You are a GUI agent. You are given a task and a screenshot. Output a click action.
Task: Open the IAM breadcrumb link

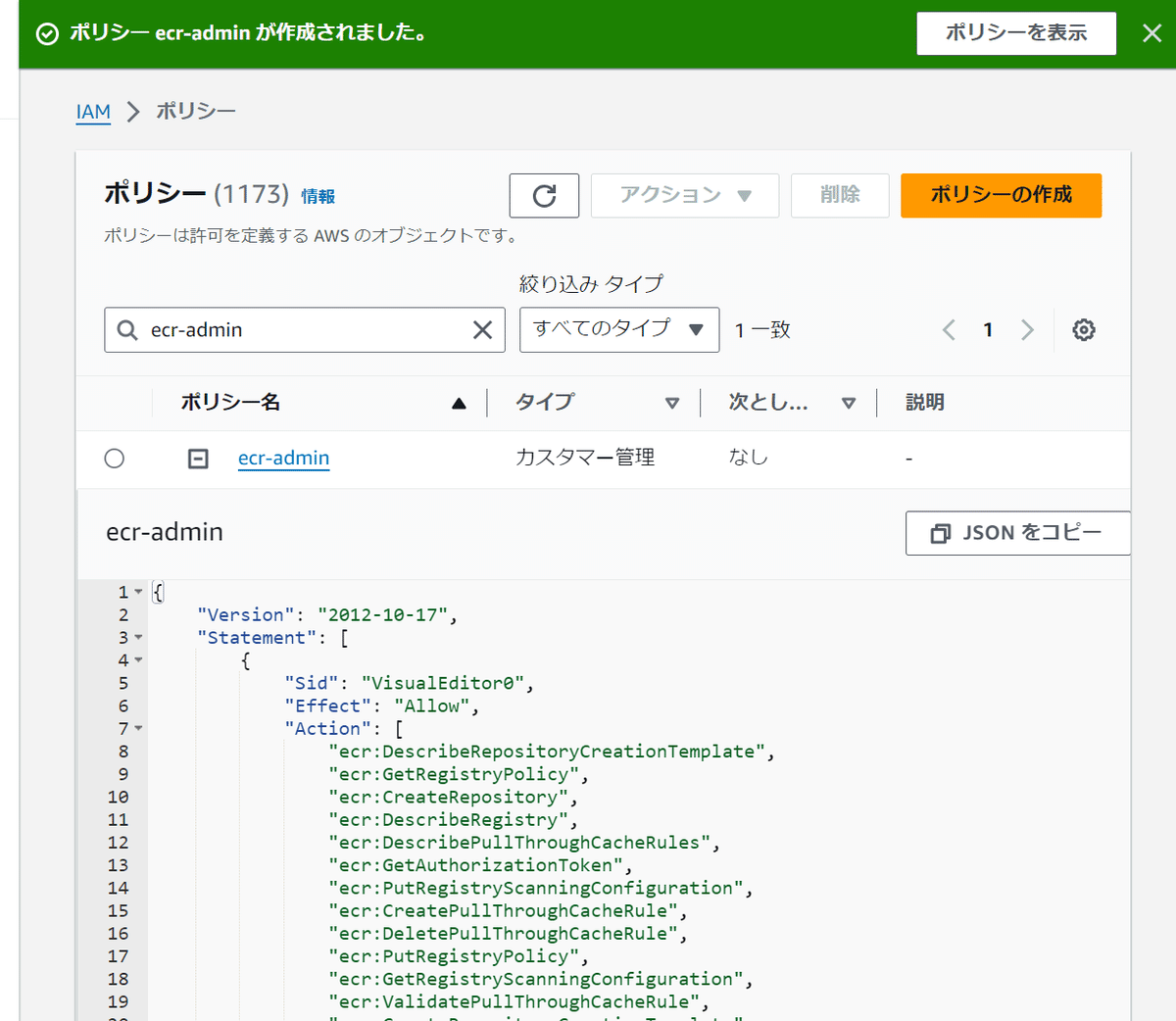(x=93, y=112)
